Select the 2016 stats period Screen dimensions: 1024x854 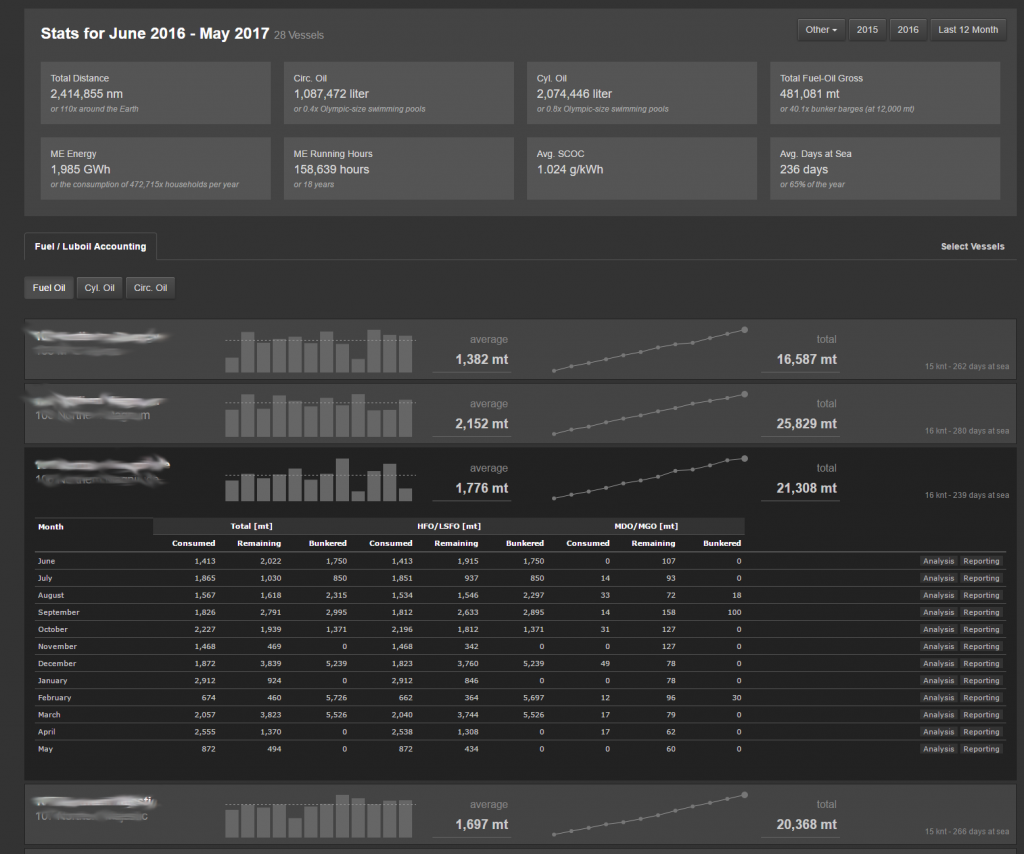(908, 30)
